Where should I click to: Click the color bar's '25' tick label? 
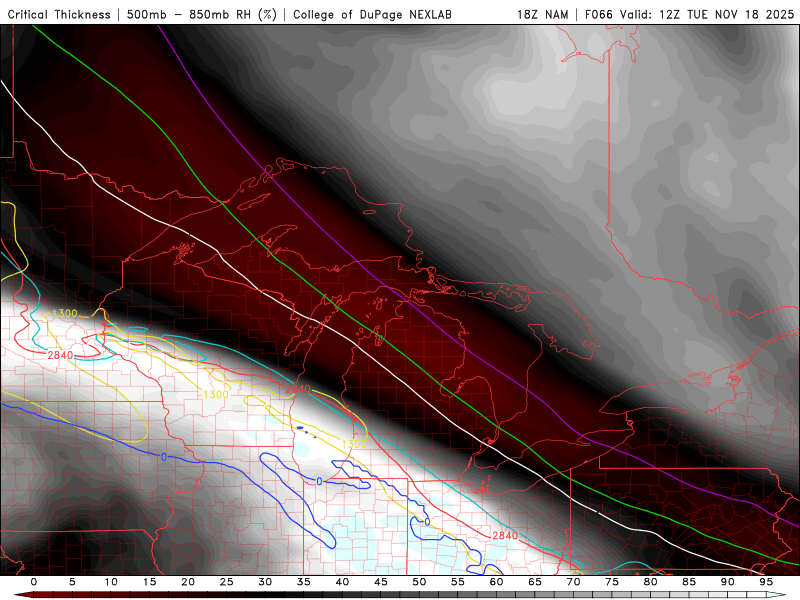point(227,582)
